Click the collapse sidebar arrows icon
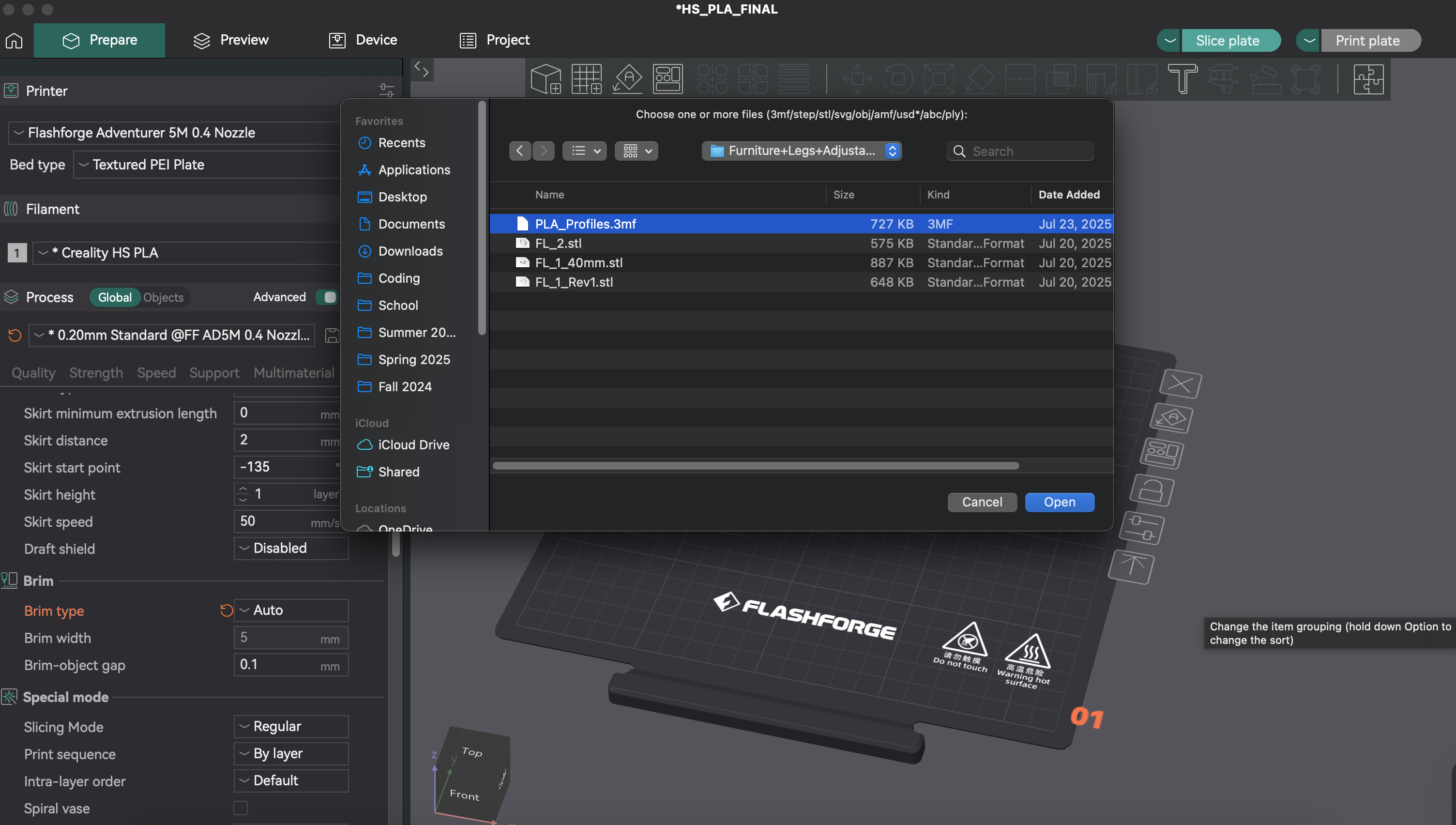This screenshot has width=1456, height=825. point(422,70)
